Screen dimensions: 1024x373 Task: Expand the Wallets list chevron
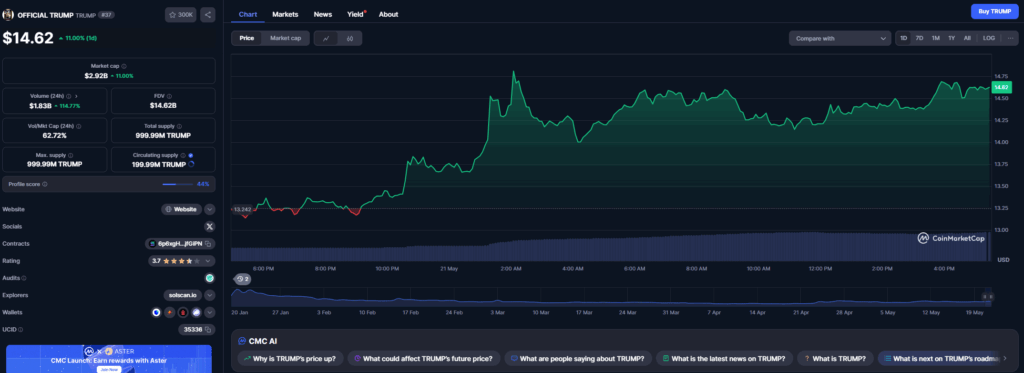pyautogui.click(x=210, y=312)
